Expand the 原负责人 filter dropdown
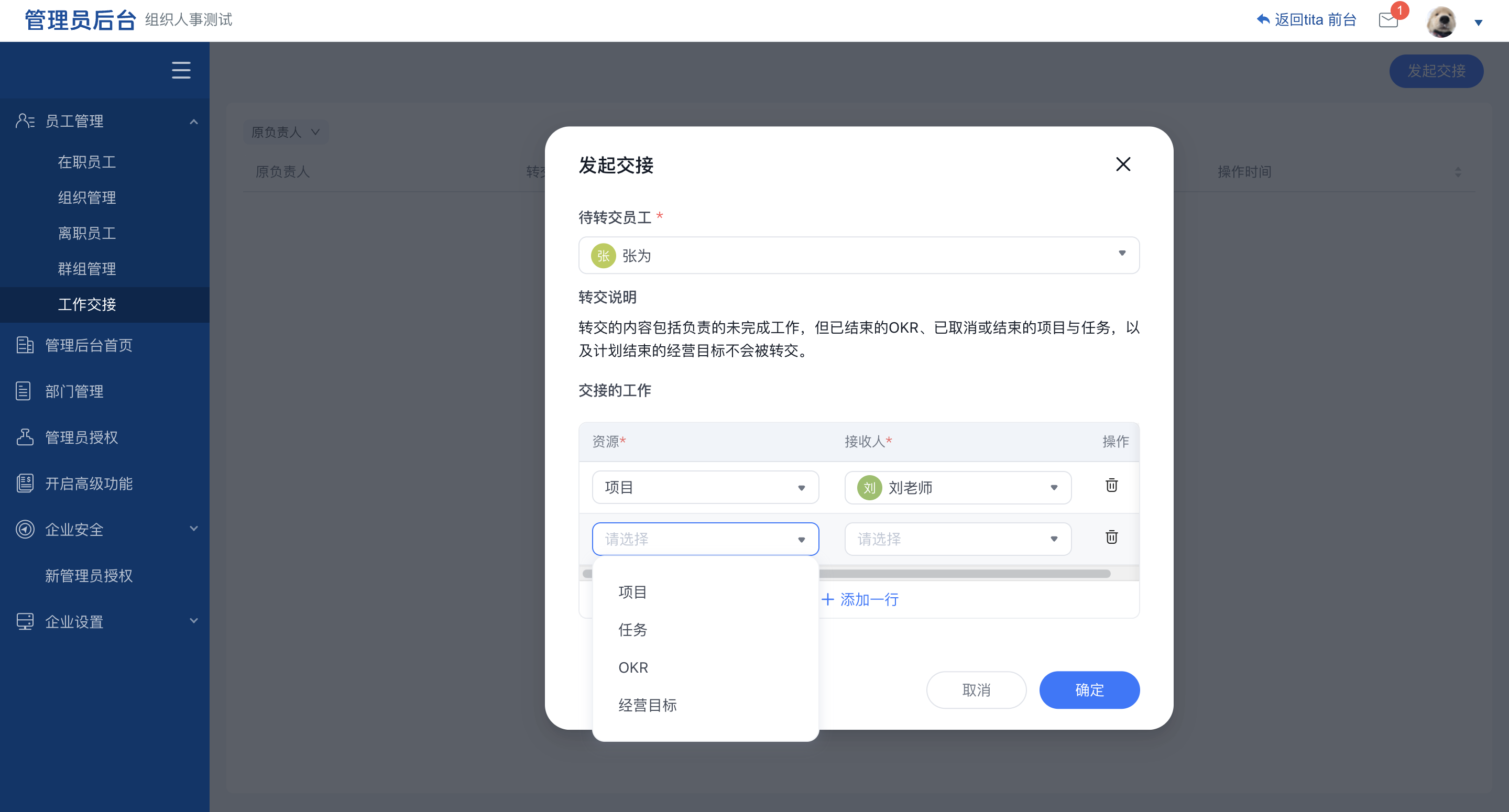The image size is (1509, 812). tap(285, 131)
